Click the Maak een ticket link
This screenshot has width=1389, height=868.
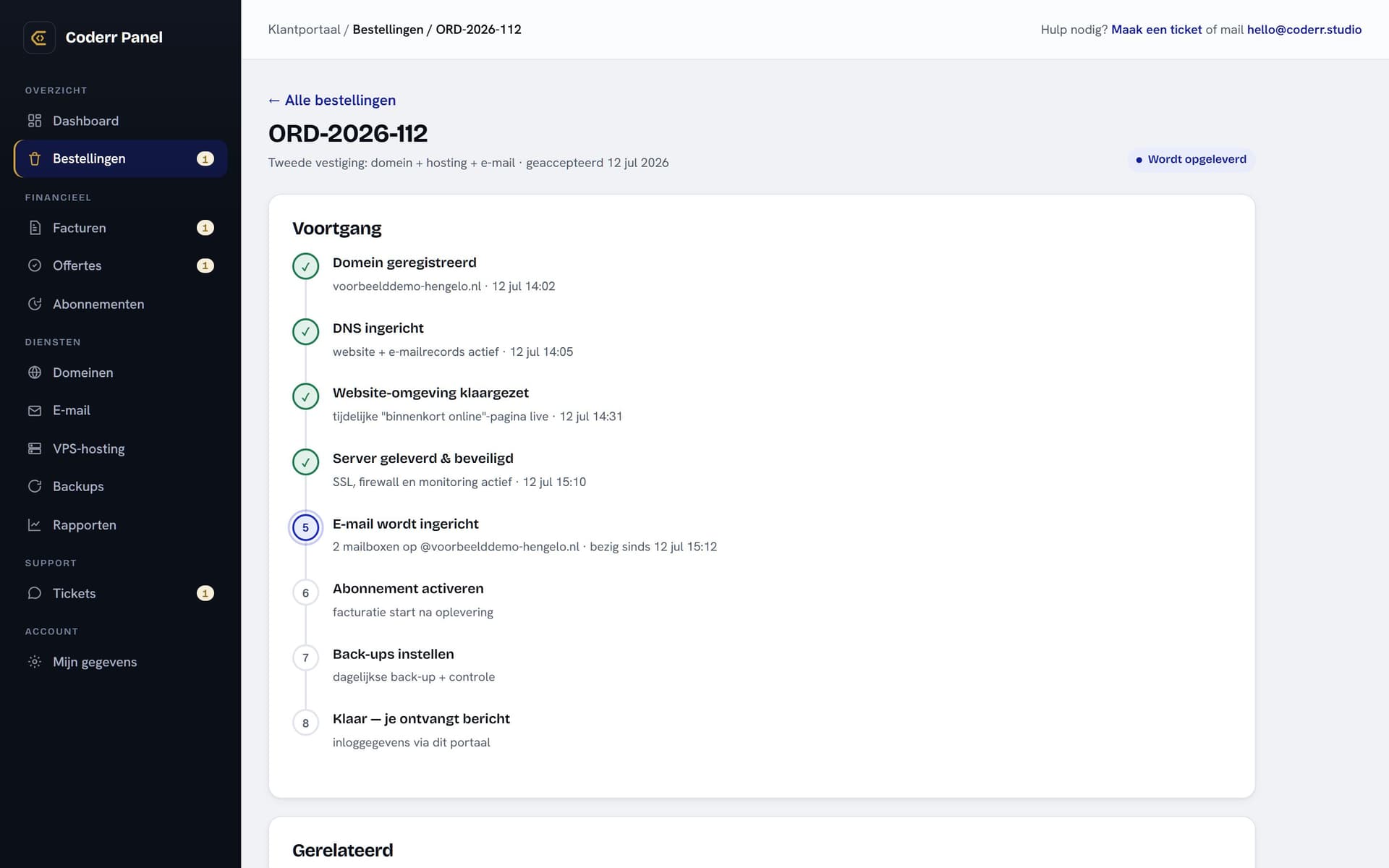tap(1156, 30)
